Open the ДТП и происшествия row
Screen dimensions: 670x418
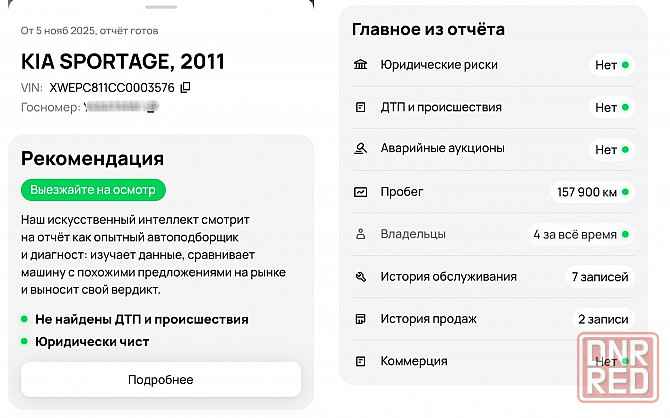tap(494, 107)
